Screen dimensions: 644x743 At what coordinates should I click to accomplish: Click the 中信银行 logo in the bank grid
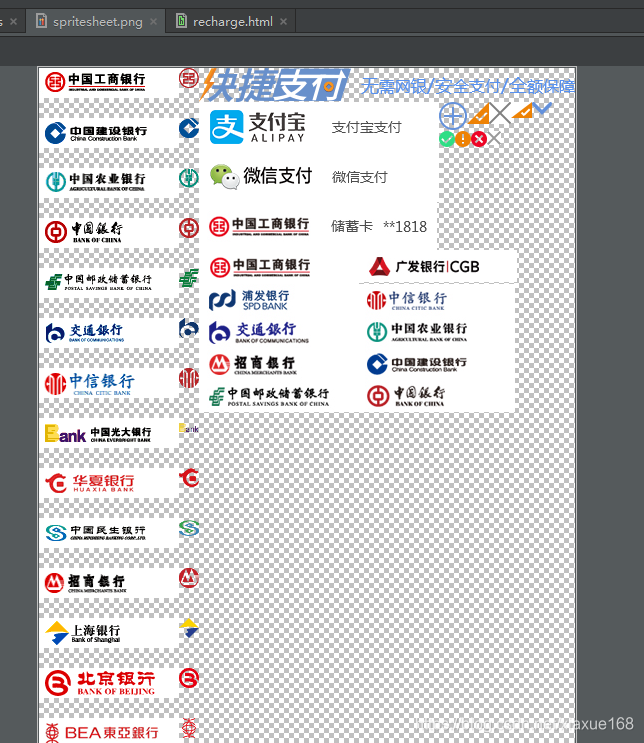tap(407, 300)
